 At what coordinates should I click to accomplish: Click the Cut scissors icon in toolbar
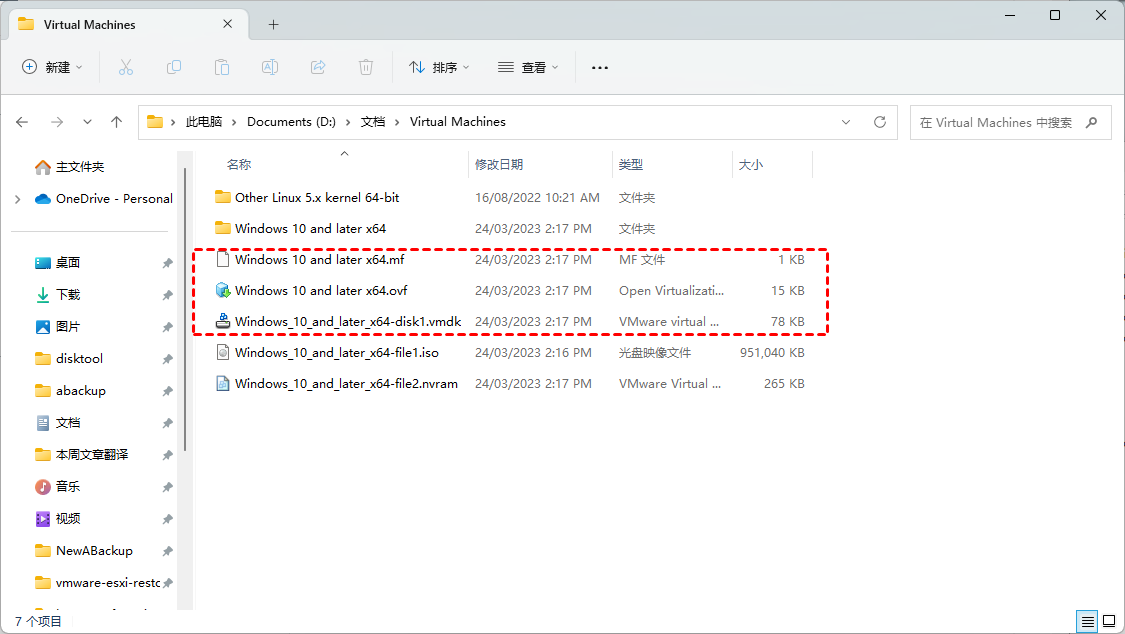(x=125, y=67)
